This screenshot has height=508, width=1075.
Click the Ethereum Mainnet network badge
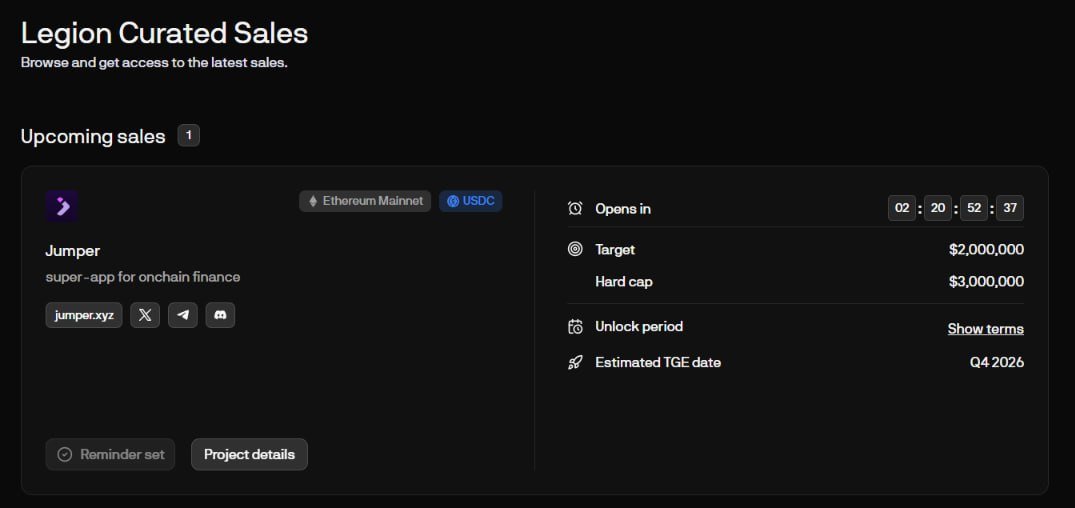click(x=365, y=202)
